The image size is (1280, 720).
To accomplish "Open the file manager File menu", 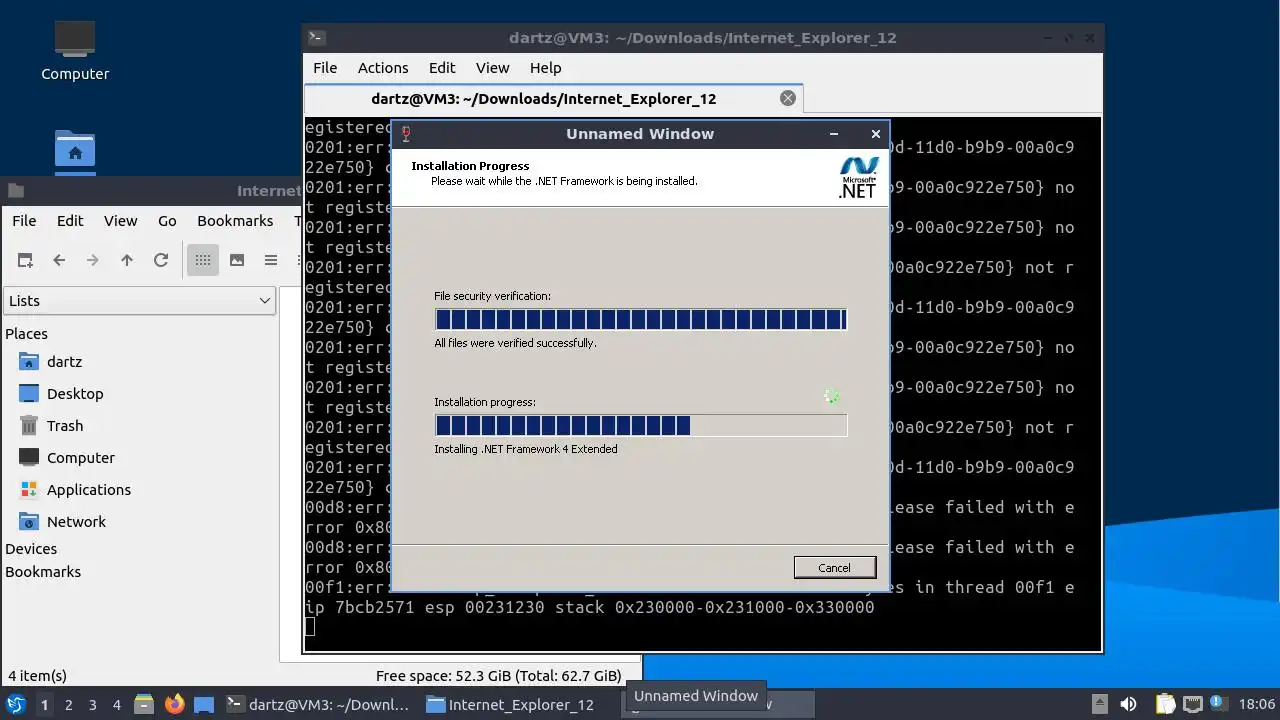I will [x=24, y=221].
